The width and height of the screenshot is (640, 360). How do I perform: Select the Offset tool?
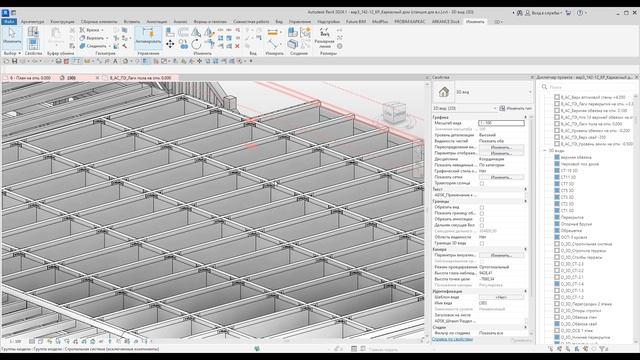183,32
